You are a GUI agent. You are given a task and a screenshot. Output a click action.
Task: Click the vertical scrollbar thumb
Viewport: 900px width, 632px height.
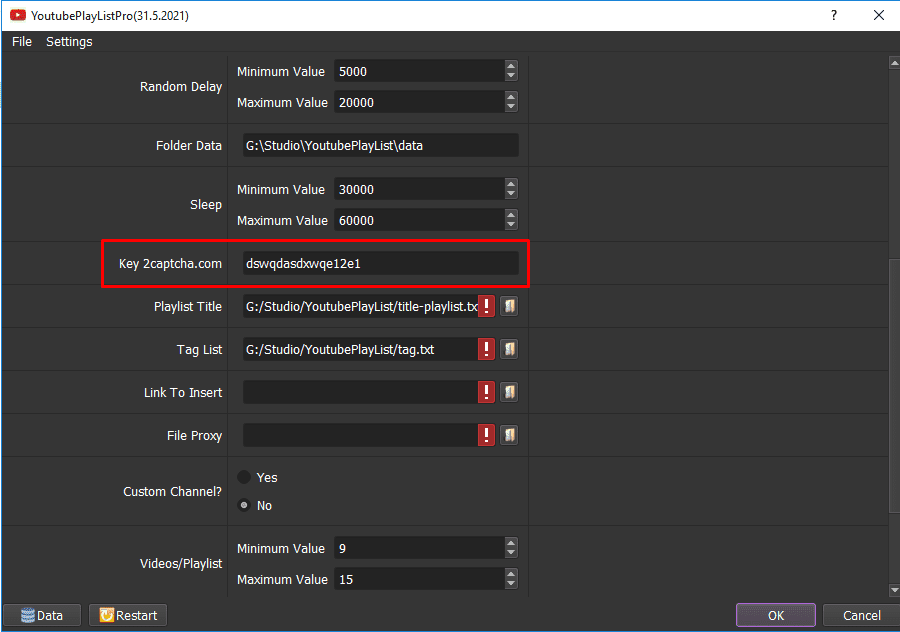(894, 386)
